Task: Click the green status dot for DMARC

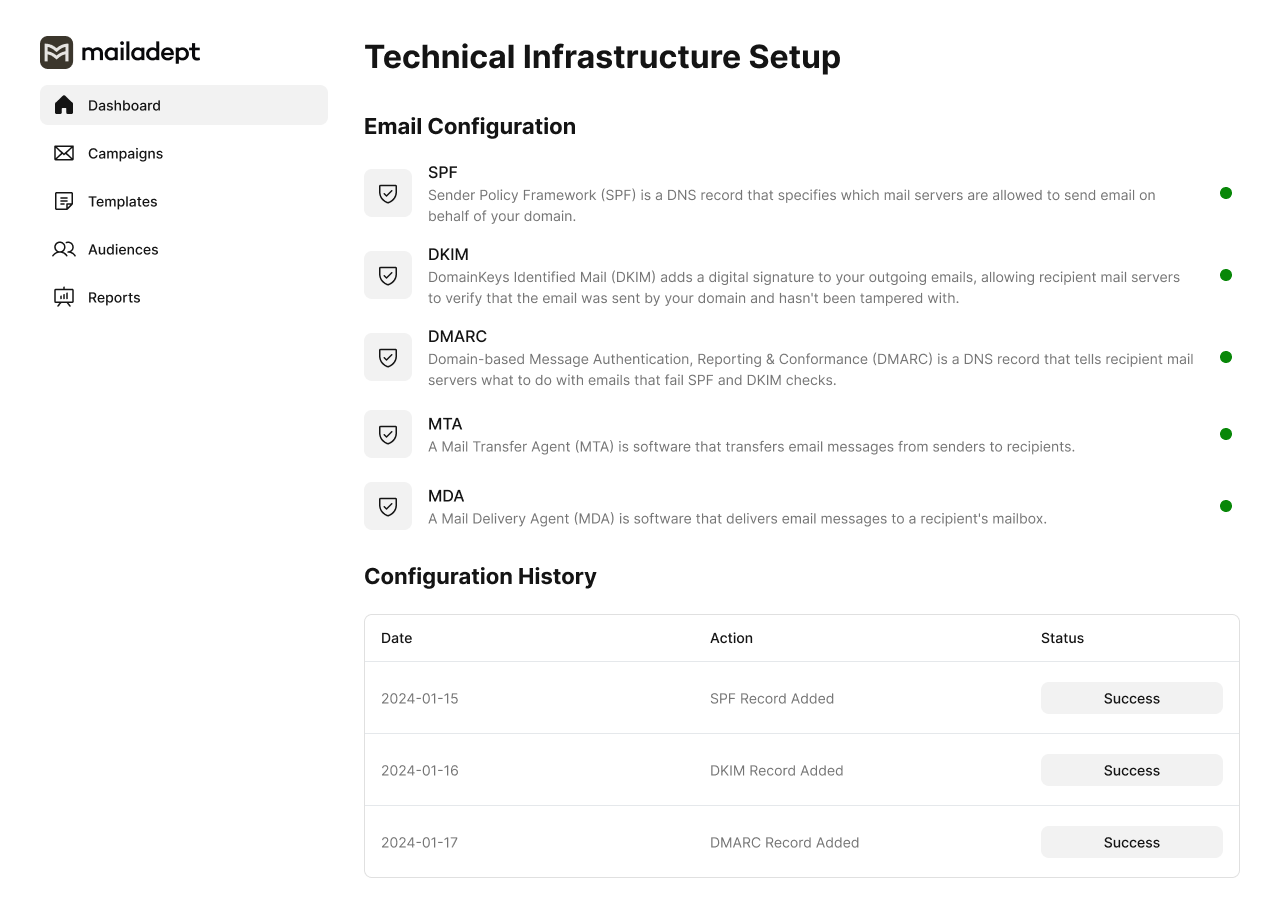Action: pos(1226,357)
